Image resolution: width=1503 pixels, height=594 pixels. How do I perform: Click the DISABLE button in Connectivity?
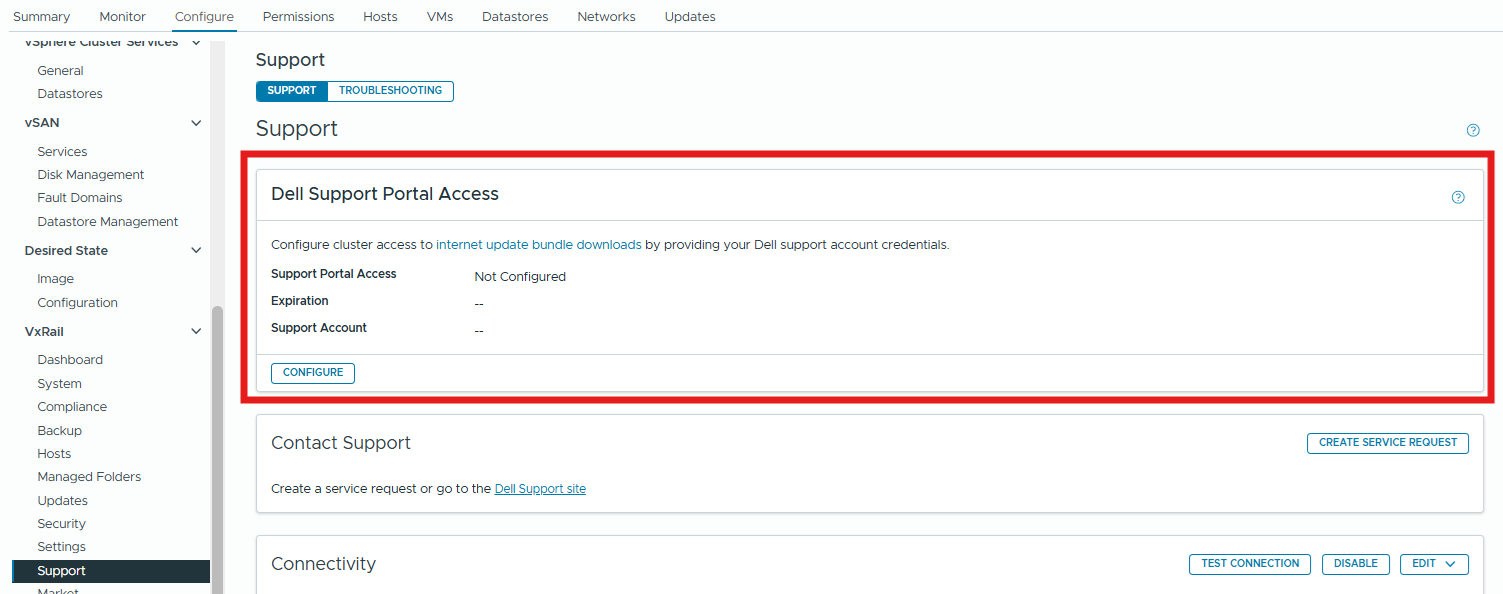(x=1356, y=564)
